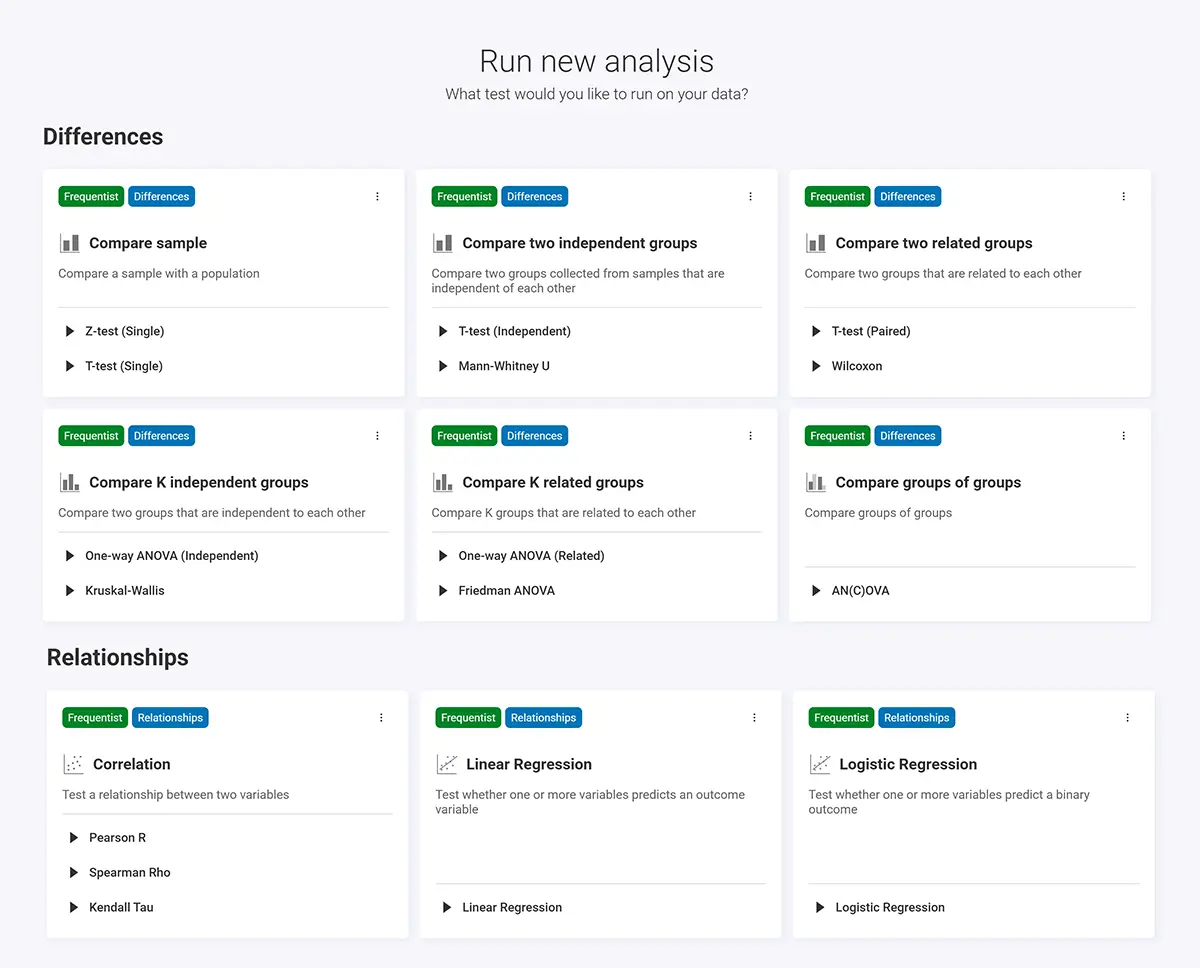Image resolution: width=1200 pixels, height=968 pixels.
Task: Click the scatter line icon beside Logistic Regression title
Action: [819, 764]
